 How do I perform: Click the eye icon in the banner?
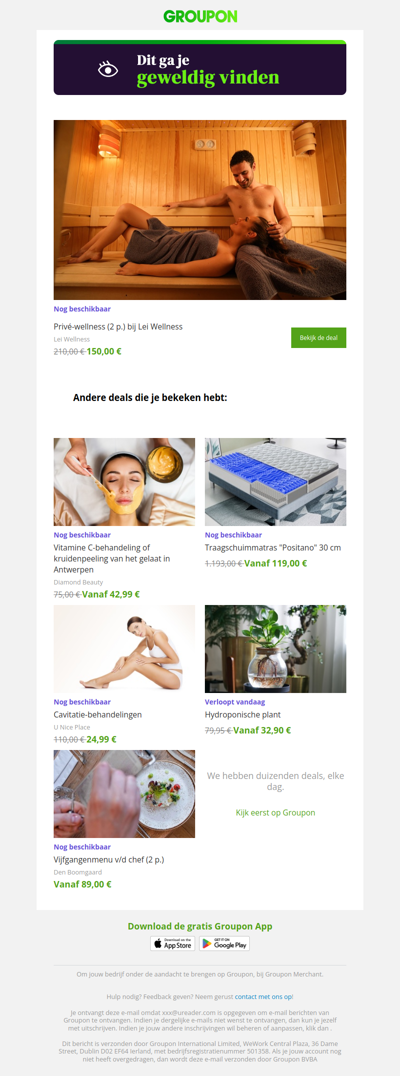tap(108, 69)
